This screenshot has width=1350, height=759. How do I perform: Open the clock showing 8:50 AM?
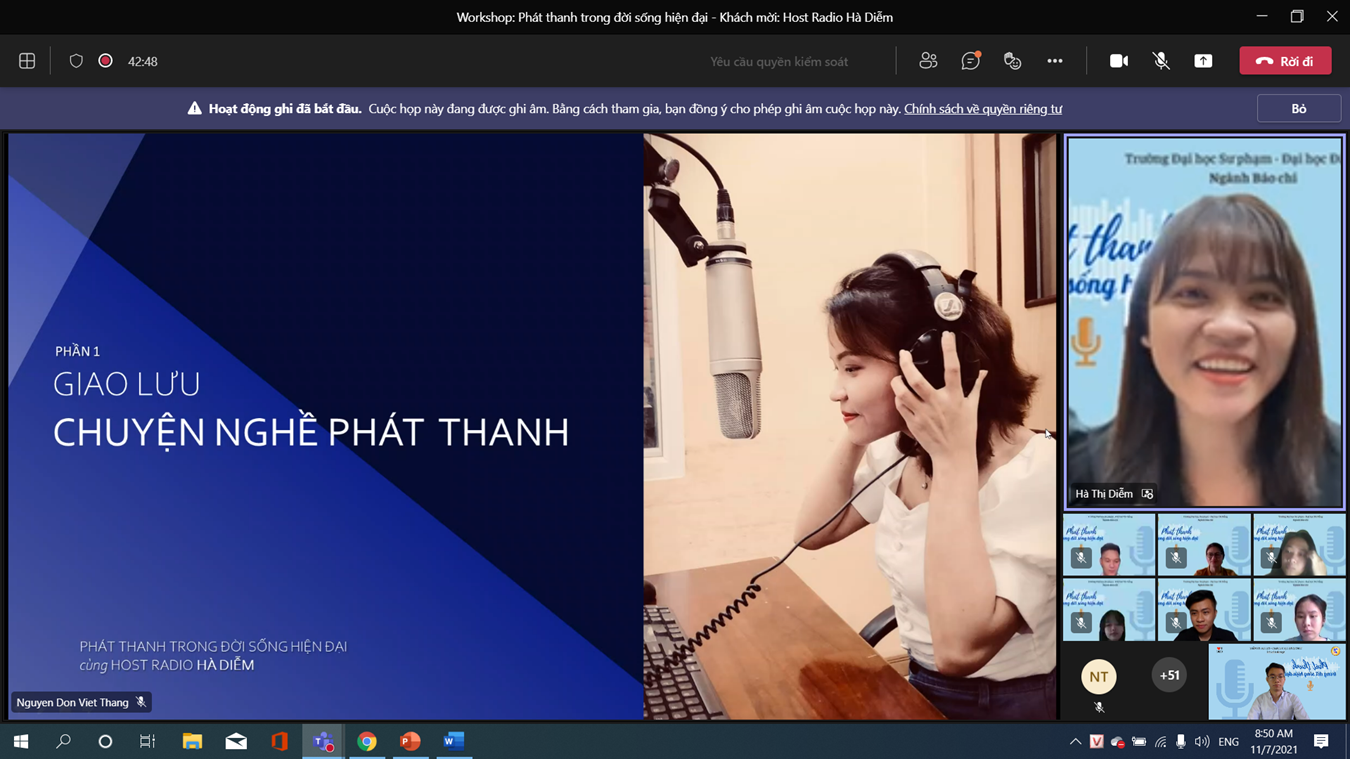tap(1274, 741)
